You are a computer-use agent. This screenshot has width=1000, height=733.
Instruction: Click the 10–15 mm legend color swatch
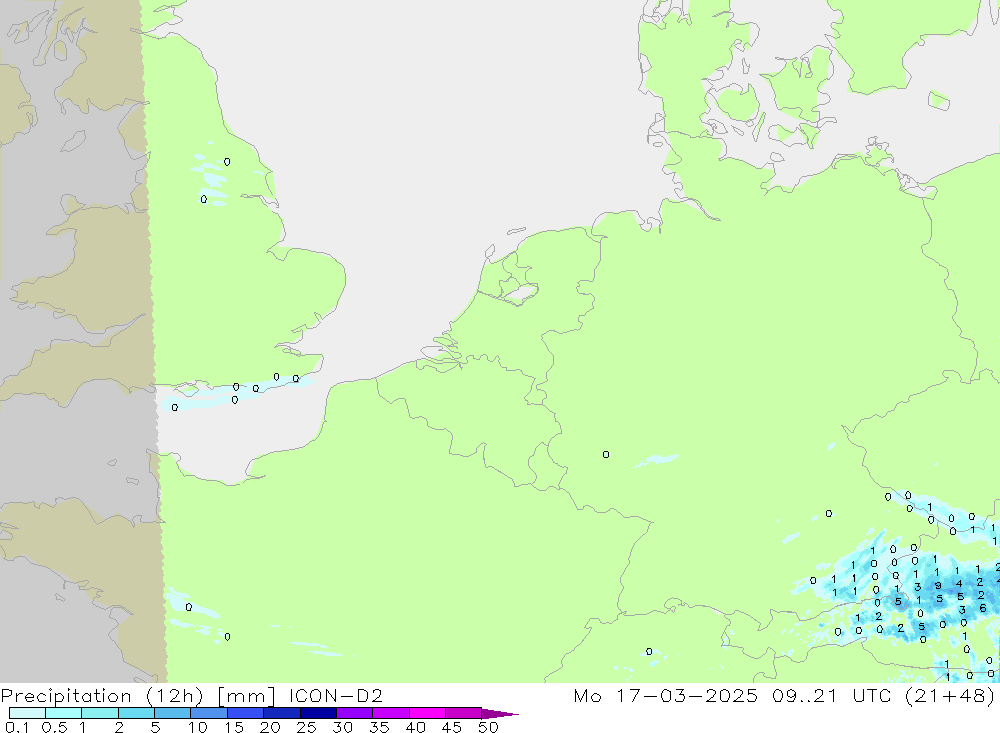pyautogui.click(x=209, y=713)
